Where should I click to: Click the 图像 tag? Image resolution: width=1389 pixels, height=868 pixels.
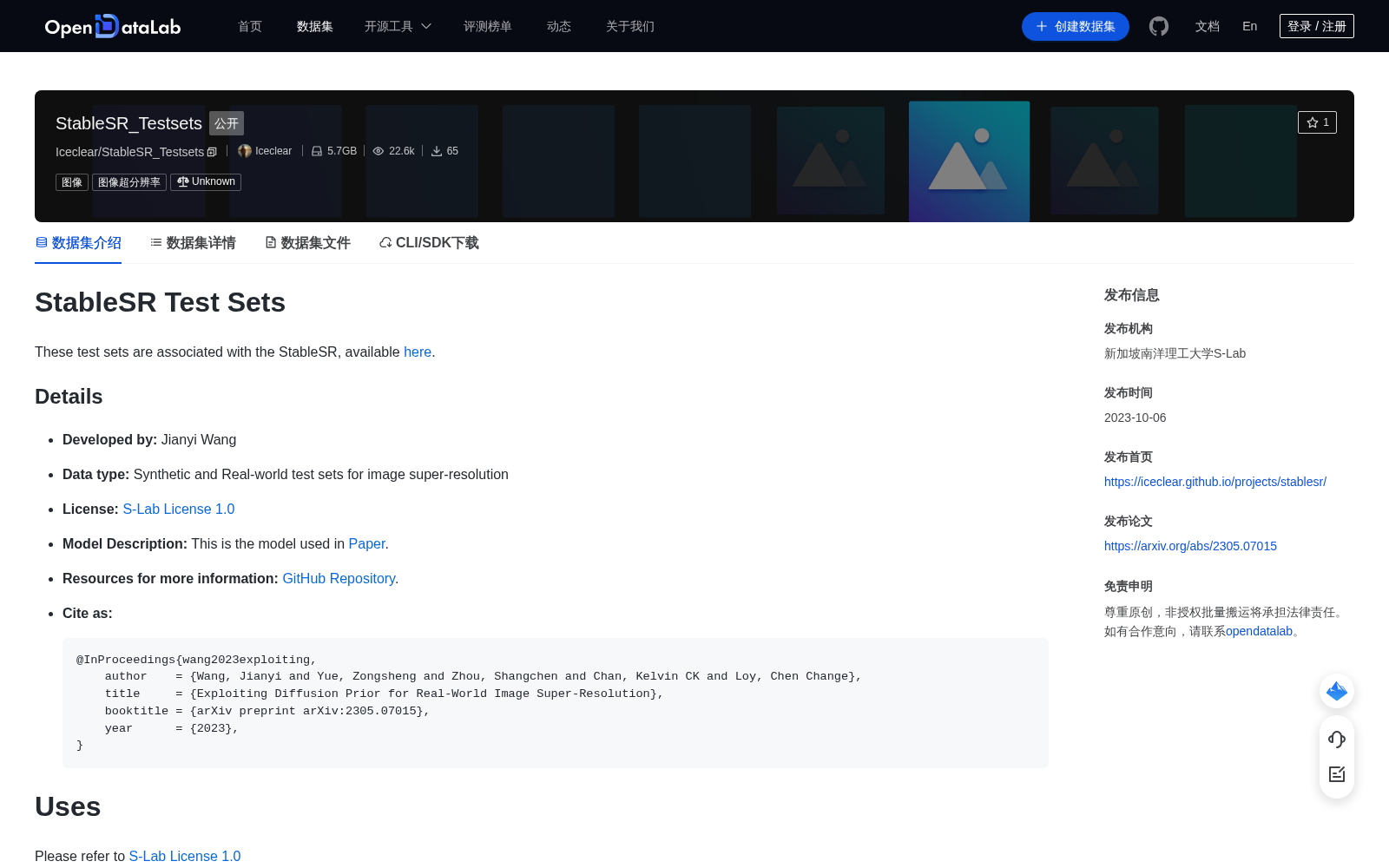pos(72,182)
